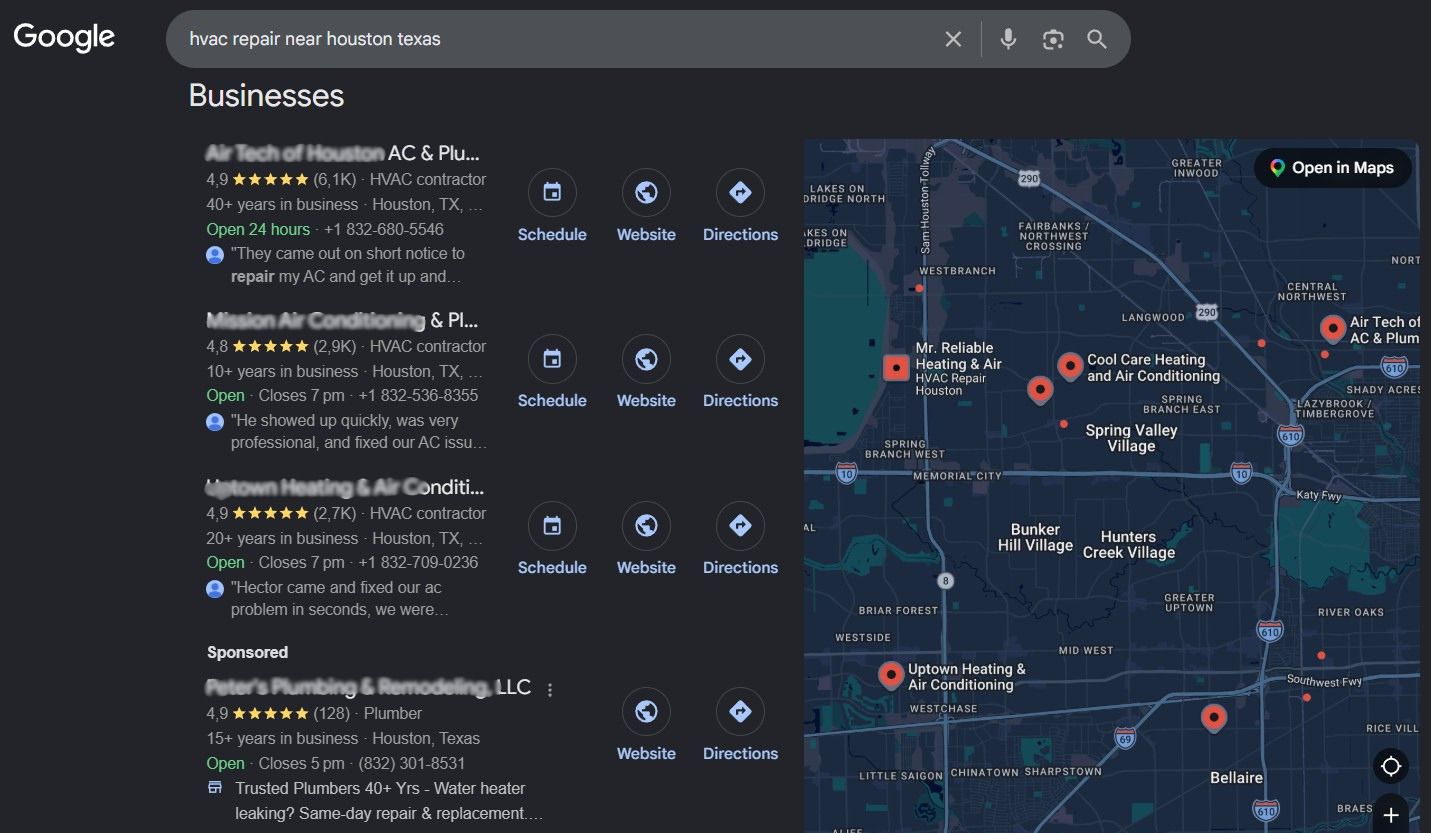Viewport: 1431px width, 833px height.
Task: Click the (2,7K) reviews count
Action: [x=334, y=513]
